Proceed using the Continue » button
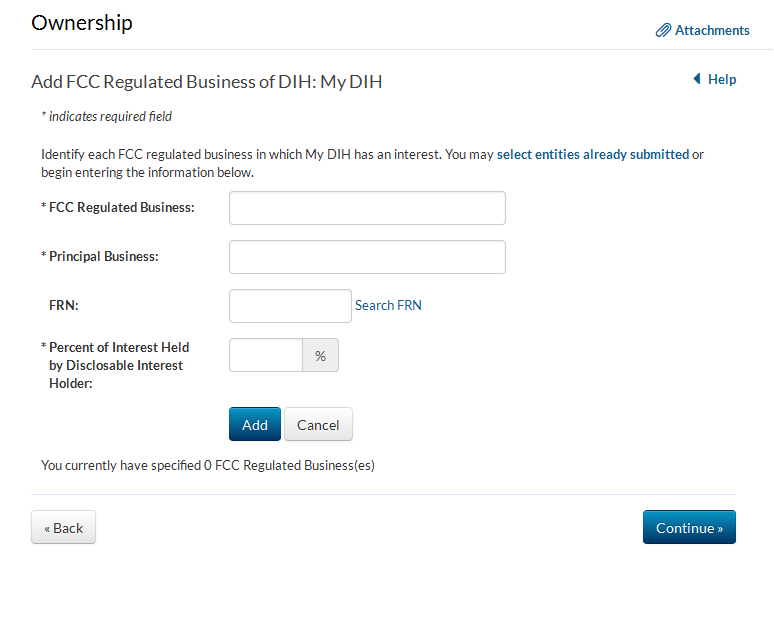The image size is (774, 617). tap(689, 528)
